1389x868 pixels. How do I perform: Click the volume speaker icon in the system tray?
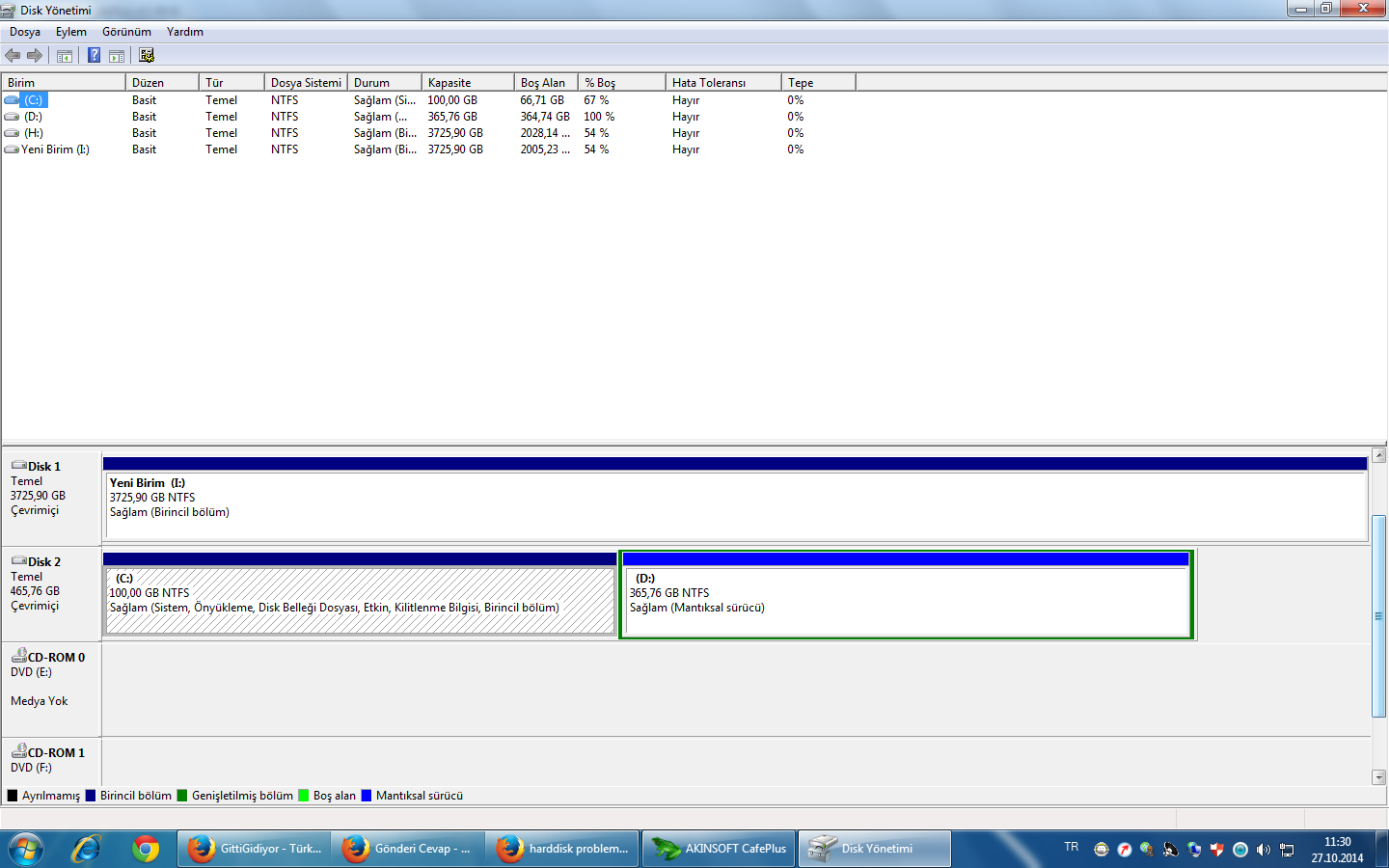pos(1264,850)
